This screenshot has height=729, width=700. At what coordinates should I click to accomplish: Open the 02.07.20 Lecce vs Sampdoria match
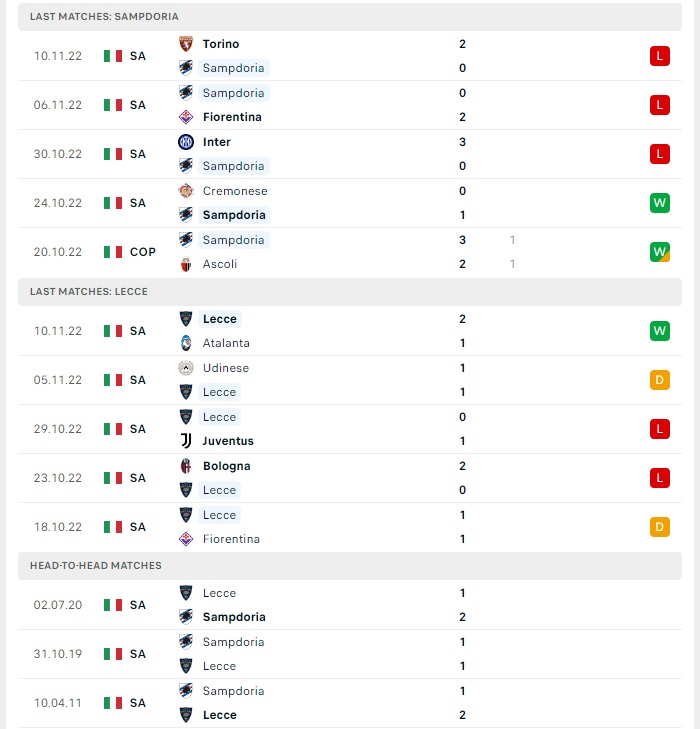(x=350, y=605)
